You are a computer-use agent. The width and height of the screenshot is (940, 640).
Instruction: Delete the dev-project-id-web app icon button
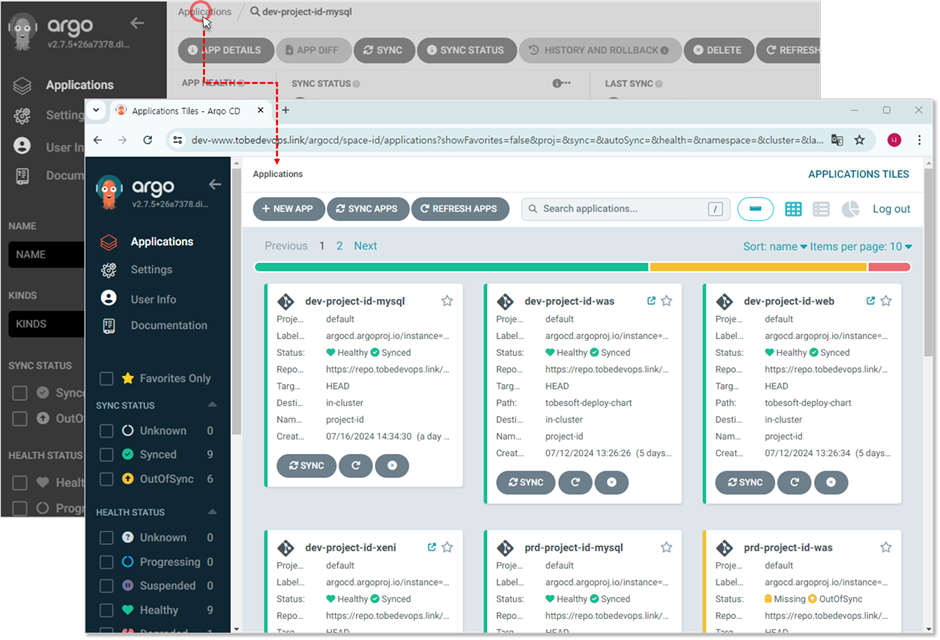(831, 482)
